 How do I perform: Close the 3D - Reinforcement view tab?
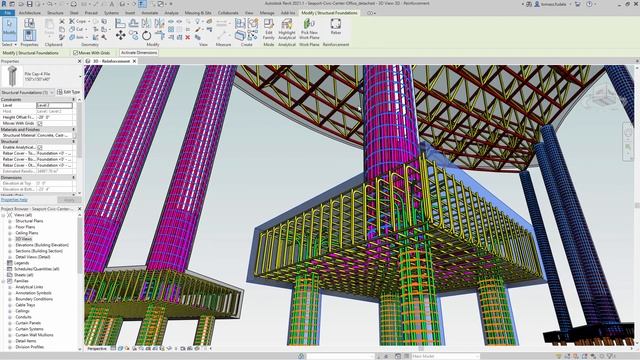tap(134, 61)
